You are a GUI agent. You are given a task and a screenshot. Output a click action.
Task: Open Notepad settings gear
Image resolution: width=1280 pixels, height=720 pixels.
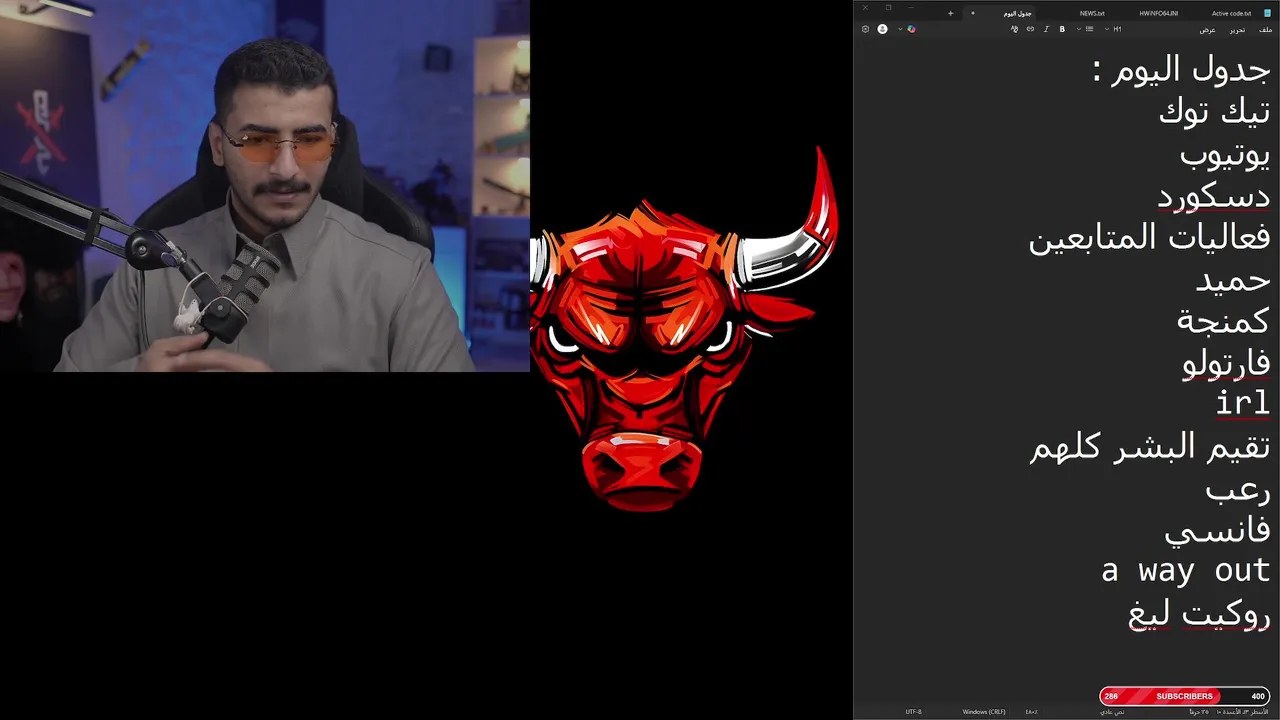[x=865, y=29]
